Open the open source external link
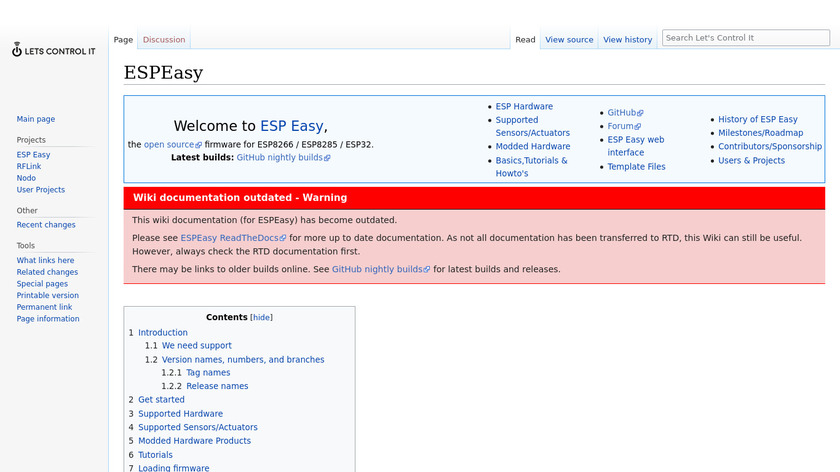Screen dimensions: 840x472 point(172,145)
